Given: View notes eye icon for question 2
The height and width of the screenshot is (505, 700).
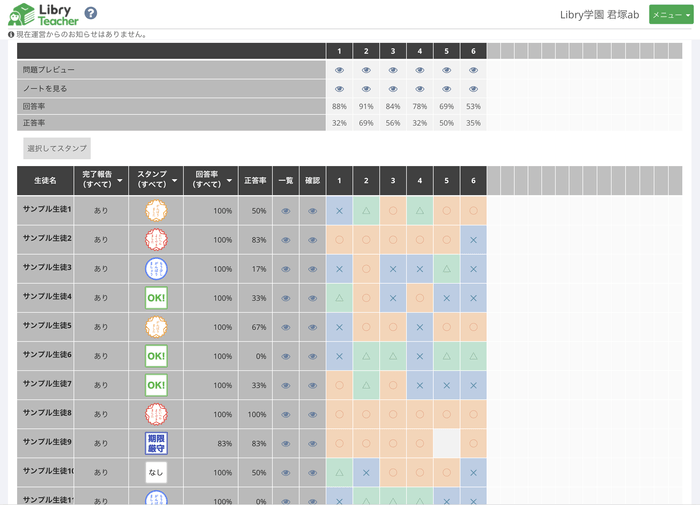Looking at the screenshot, I should (366, 88).
